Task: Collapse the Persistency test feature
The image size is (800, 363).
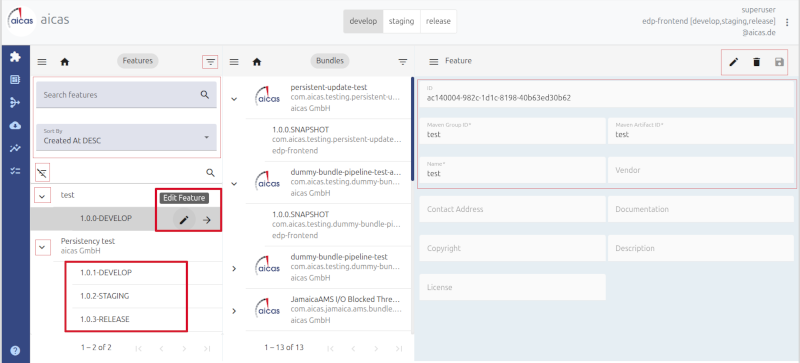Action: (x=42, y=248)
